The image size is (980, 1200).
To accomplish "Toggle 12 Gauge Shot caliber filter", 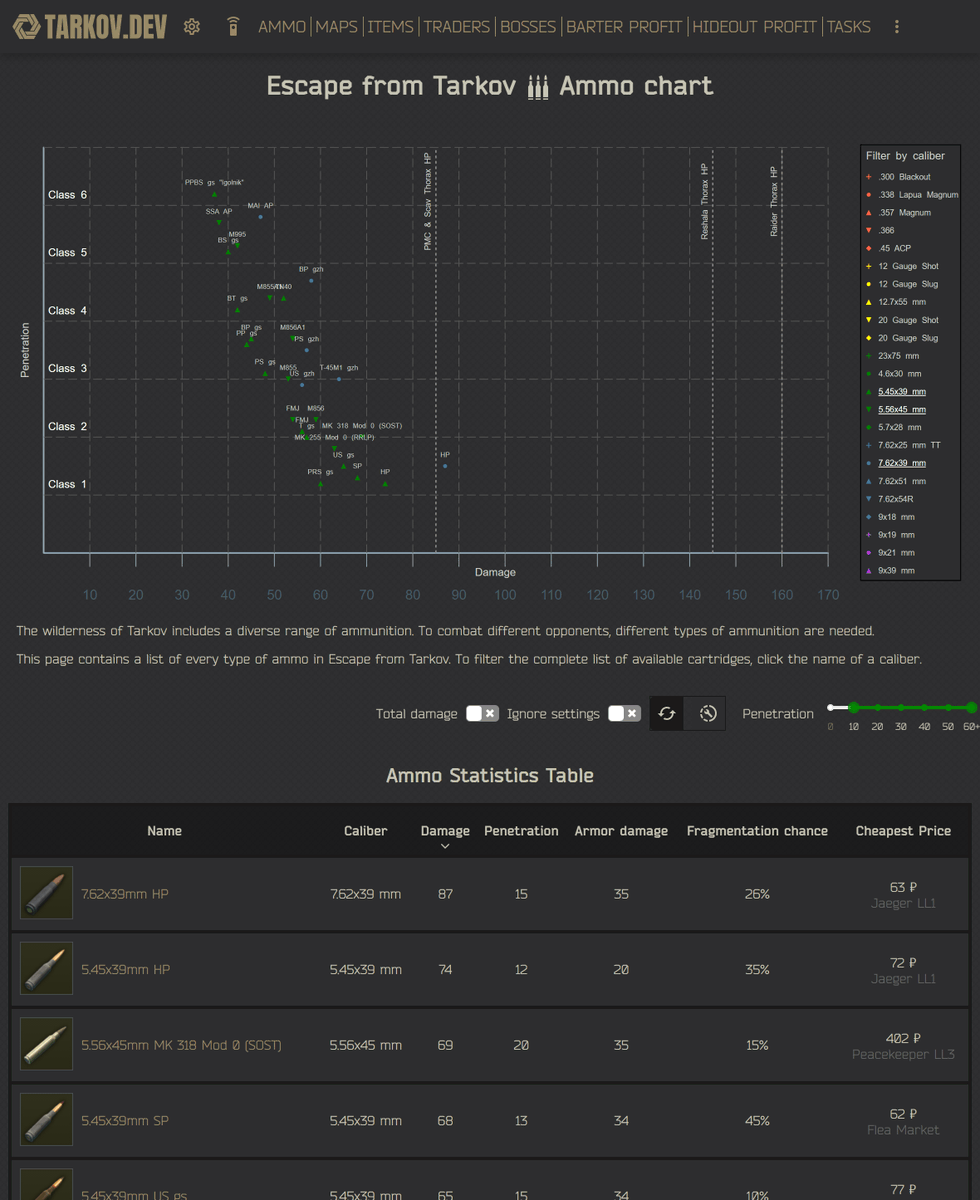I will point(908,266).
